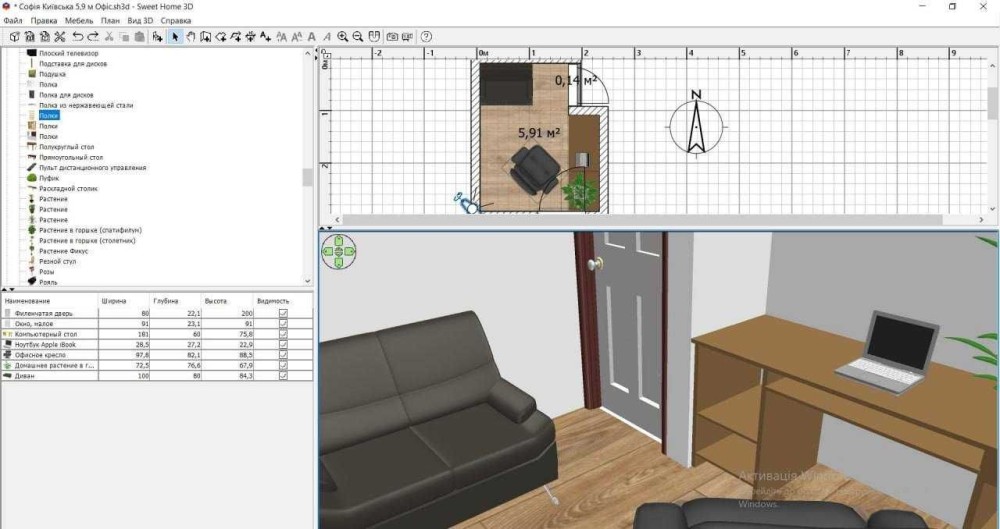Open the Мебель menu
The height and width of the screenshot is (529, 1000).
tap(78, 20)
